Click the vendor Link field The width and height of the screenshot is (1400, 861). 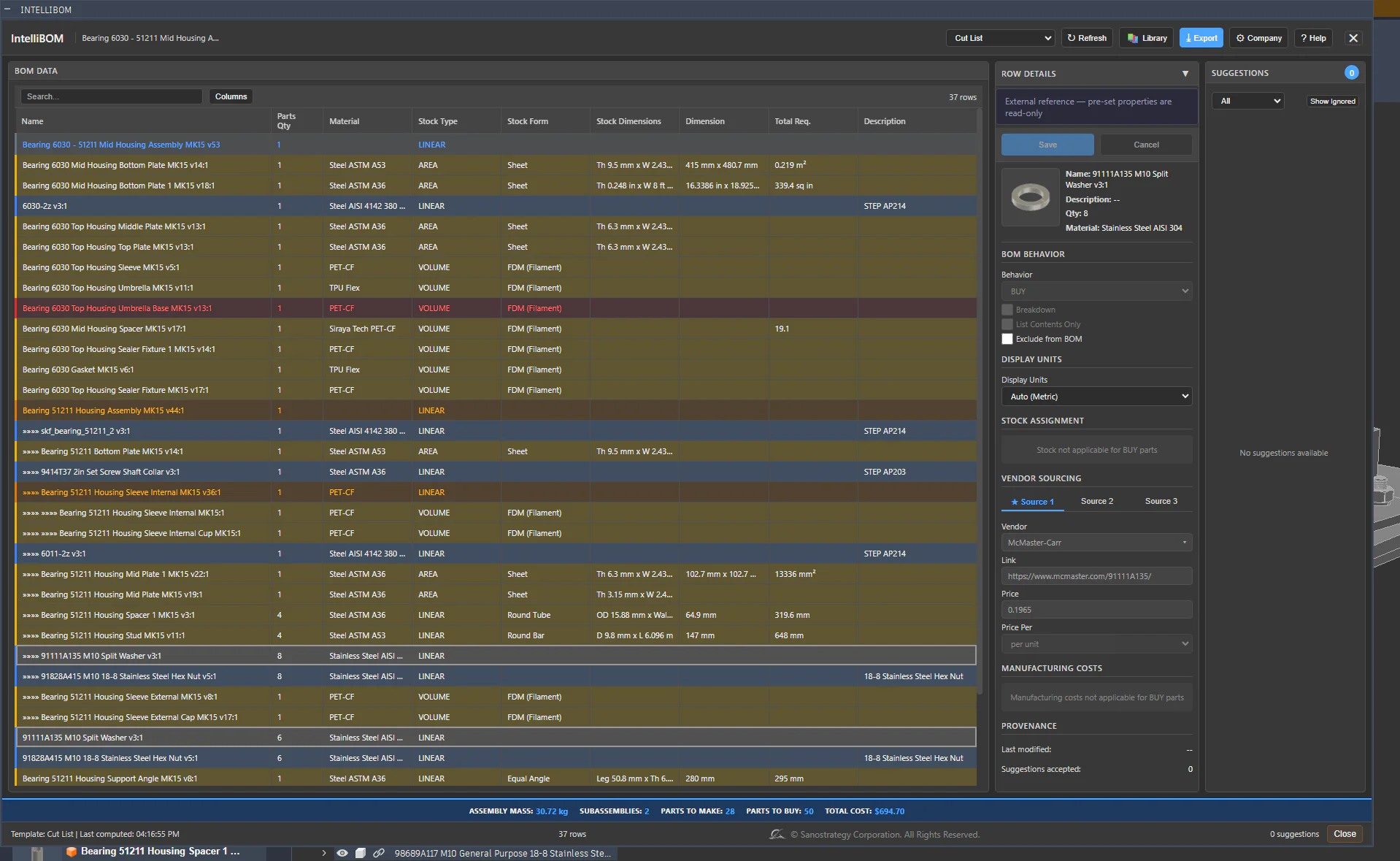click(x=1096, y=576)
